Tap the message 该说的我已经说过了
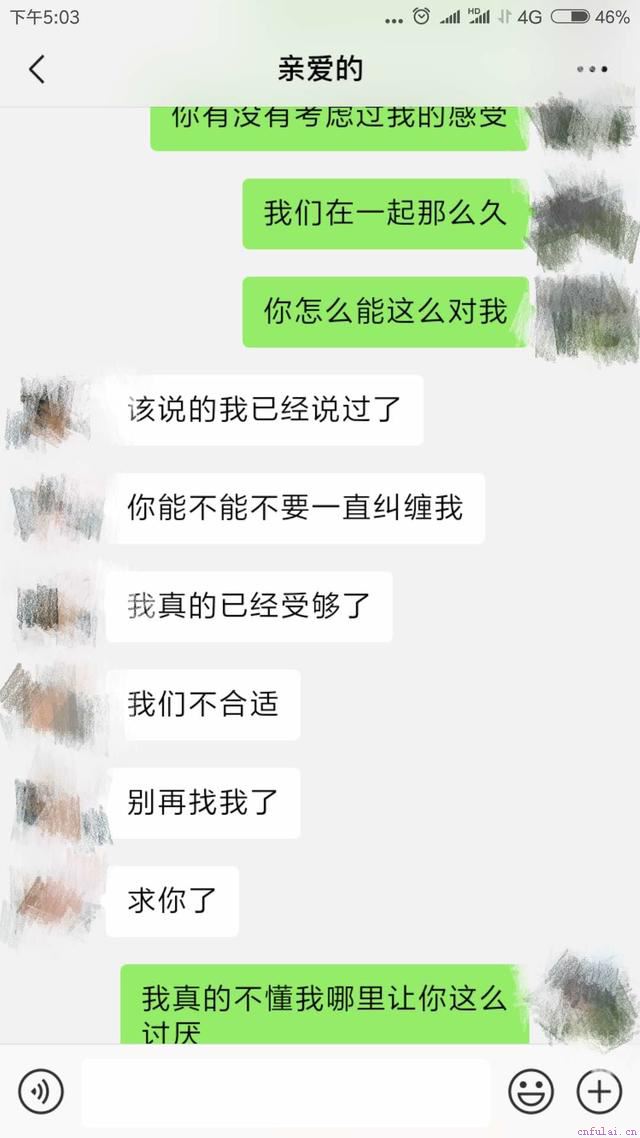 pos(265,410)
